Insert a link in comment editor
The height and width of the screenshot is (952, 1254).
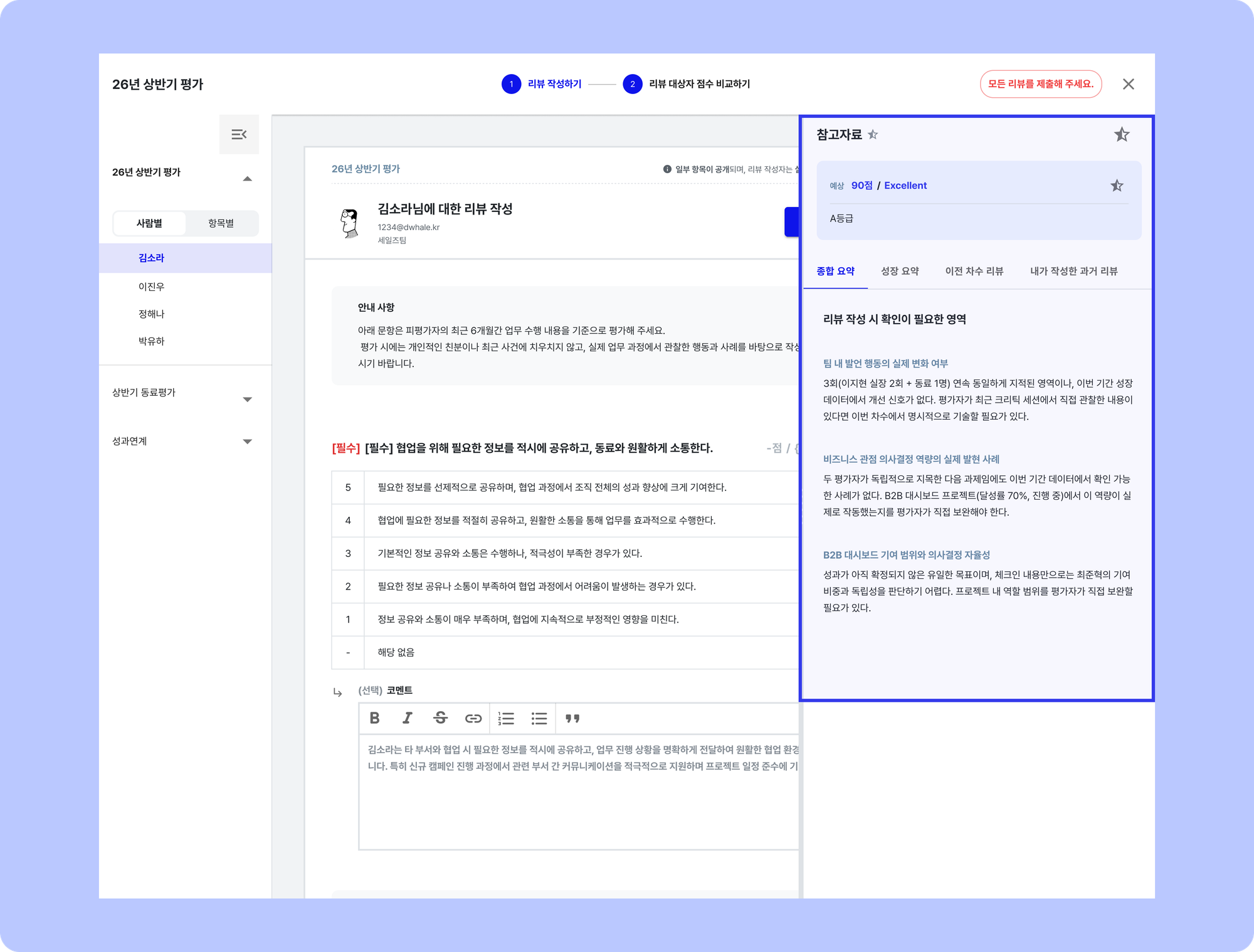pos(473,718)
